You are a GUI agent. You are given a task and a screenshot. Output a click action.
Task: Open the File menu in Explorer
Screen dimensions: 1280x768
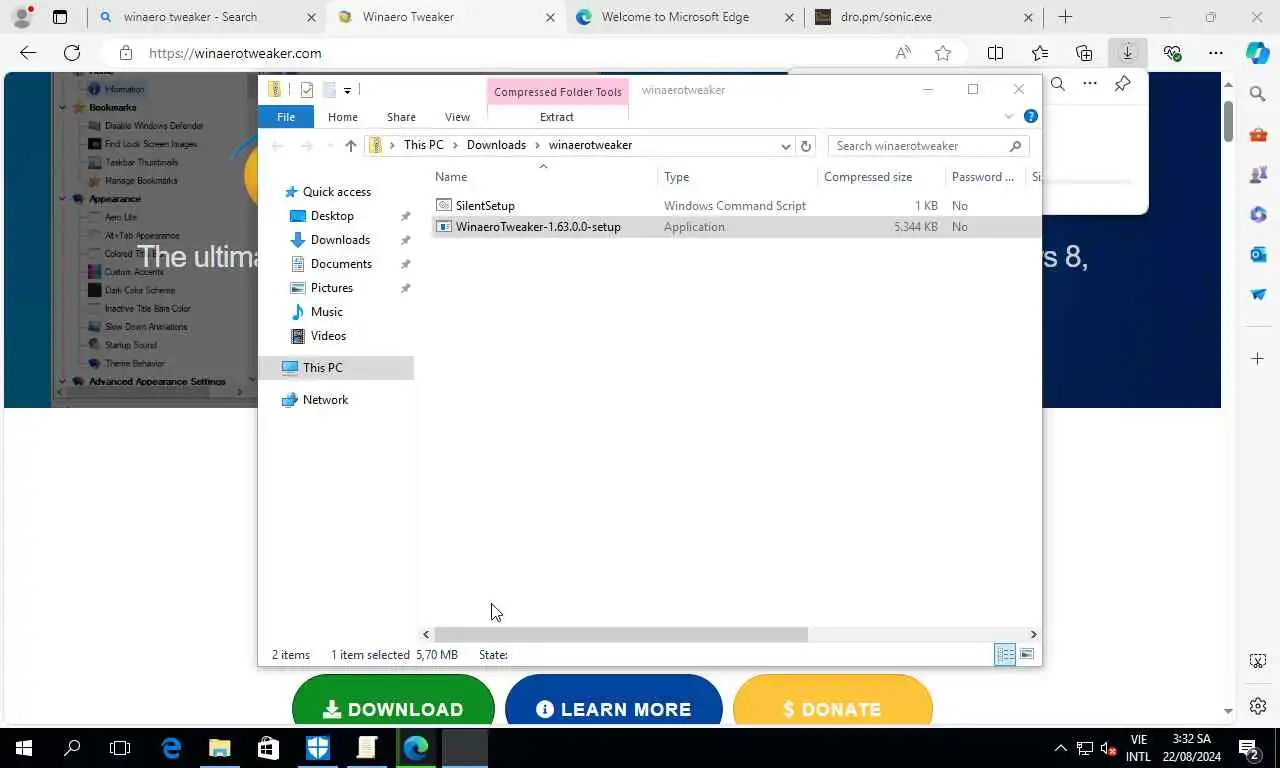pyautogui.click(x=286, y=116)
